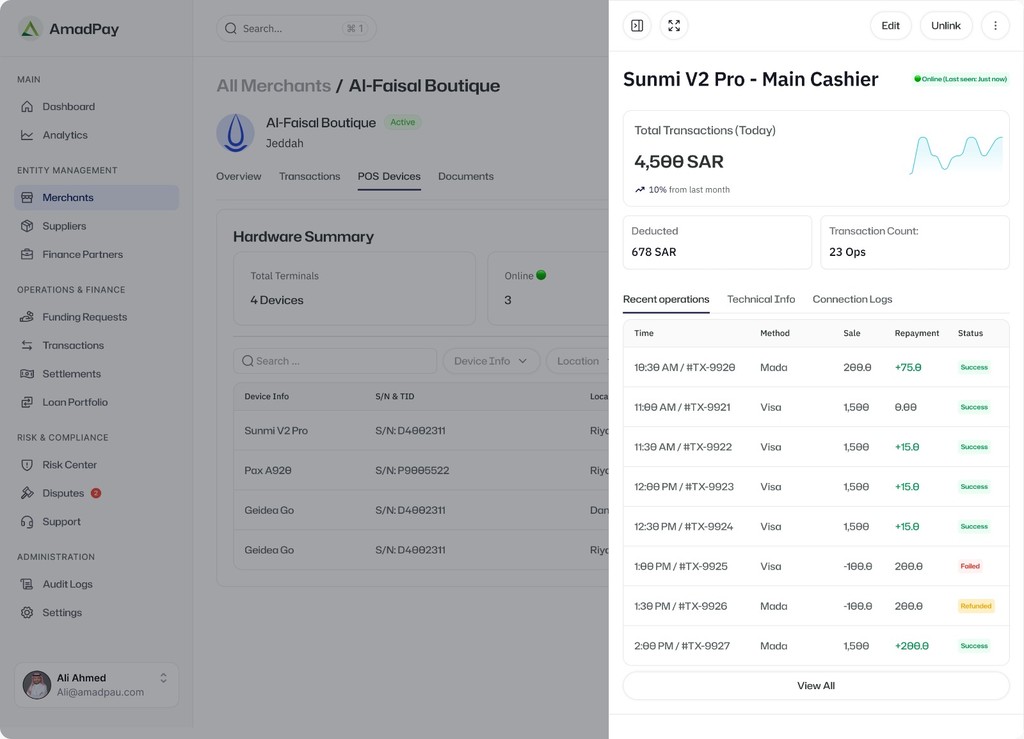Click the Unlink device button

(946, 26)
